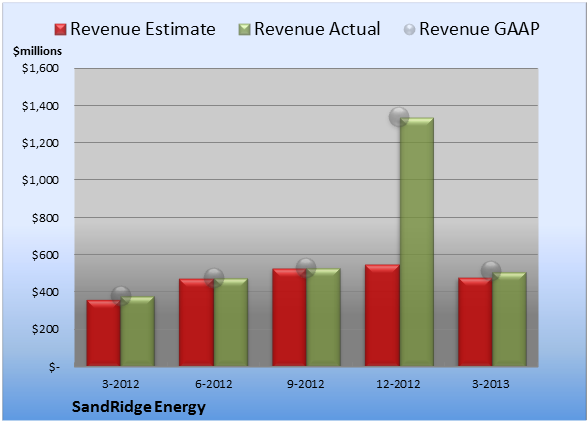Viewport: 588px width, 422px height.
Task: Click the '6-2012' quarter label
Action: 214,384
